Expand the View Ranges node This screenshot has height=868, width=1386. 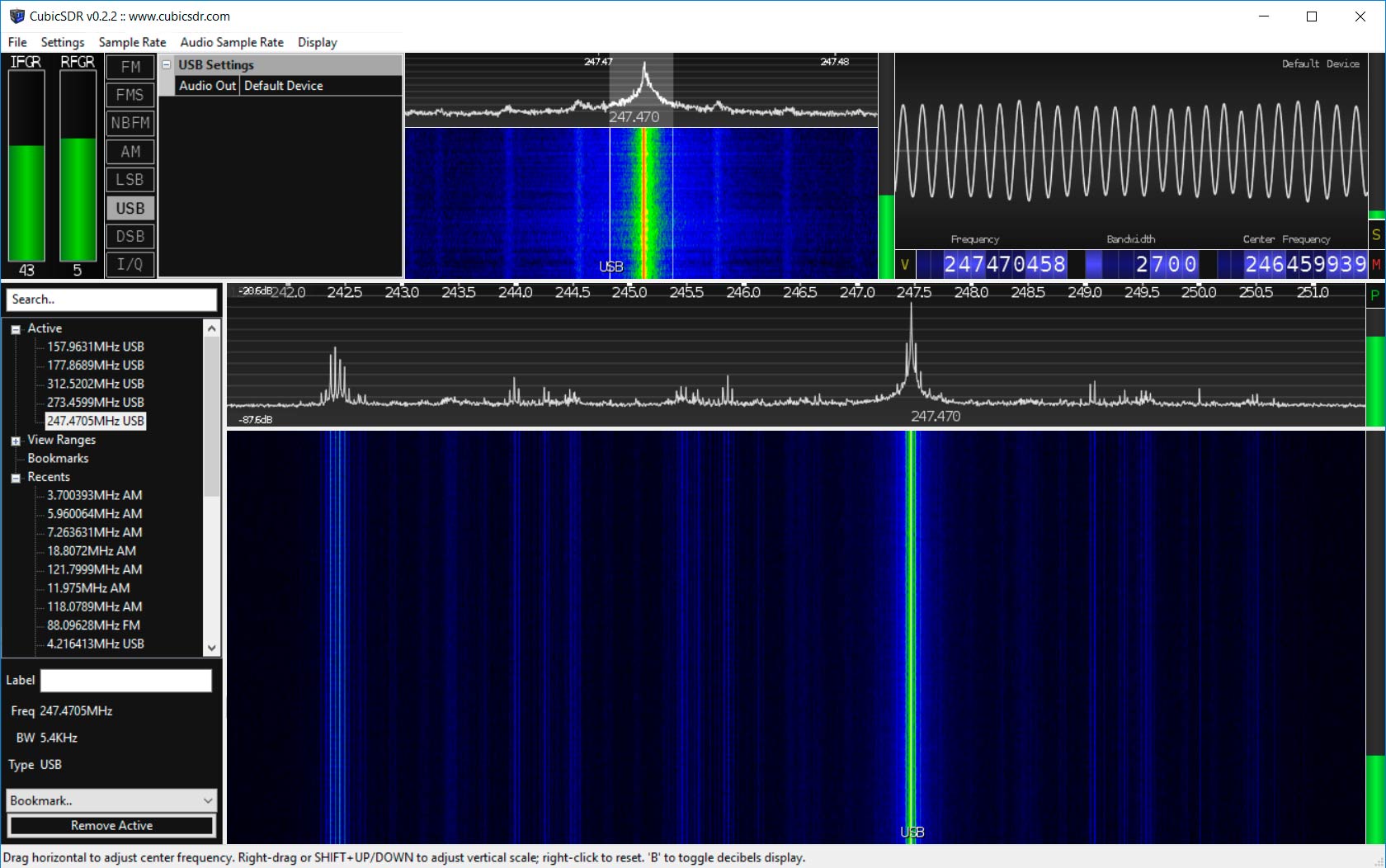(16, 441)
